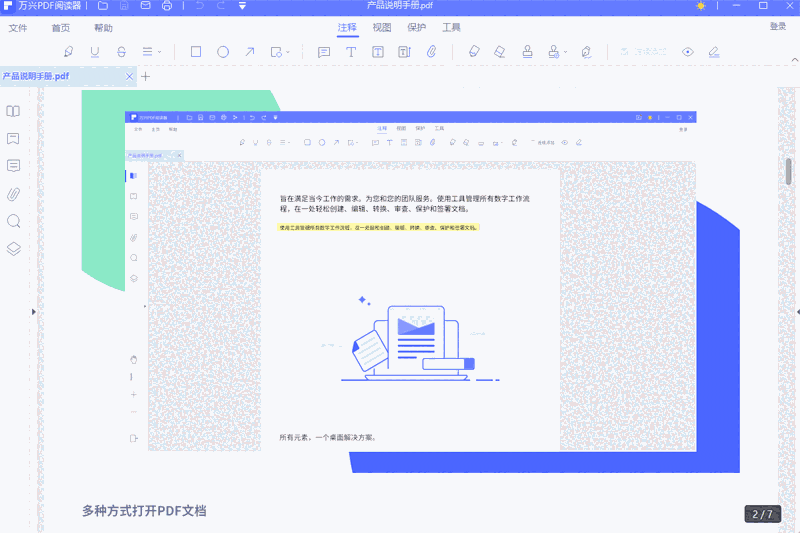Close the 产品说明手册.pdf tab
Image resolution: width=800 pixels, height=533 pixels.
click(130, 77)
